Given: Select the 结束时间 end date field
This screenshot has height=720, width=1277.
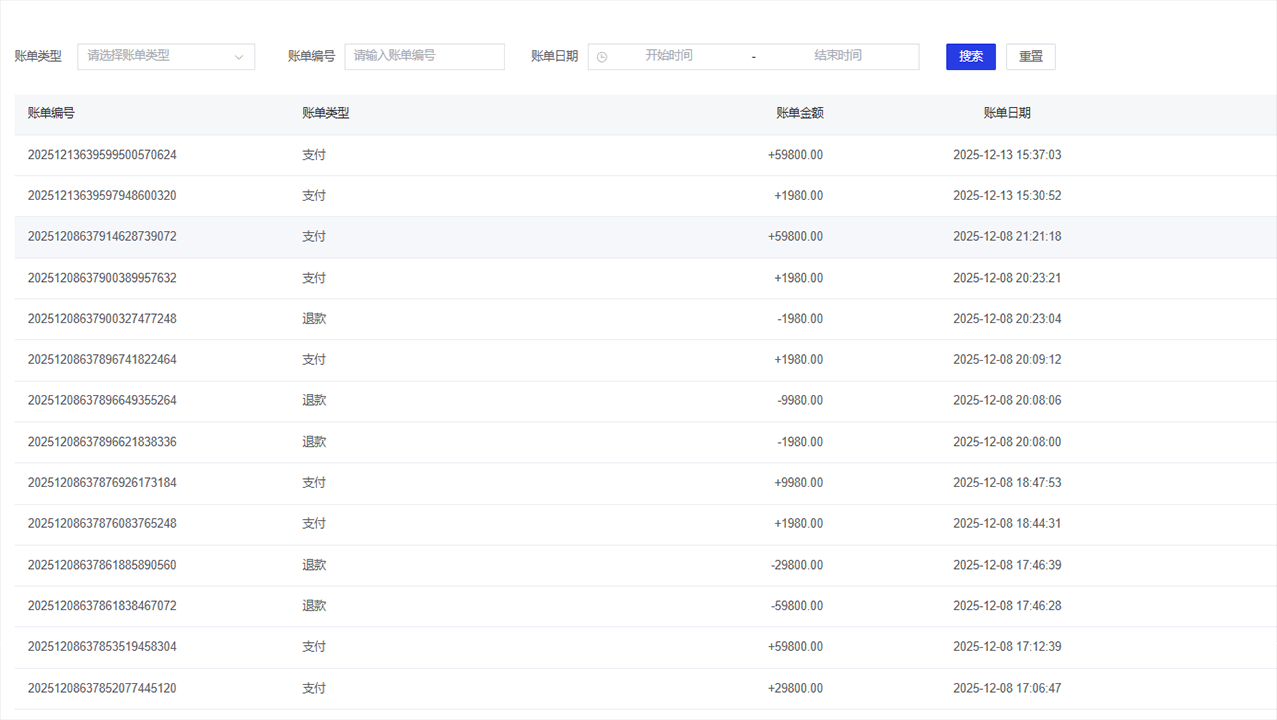Looking at the screenshot, I should [837, 56].
